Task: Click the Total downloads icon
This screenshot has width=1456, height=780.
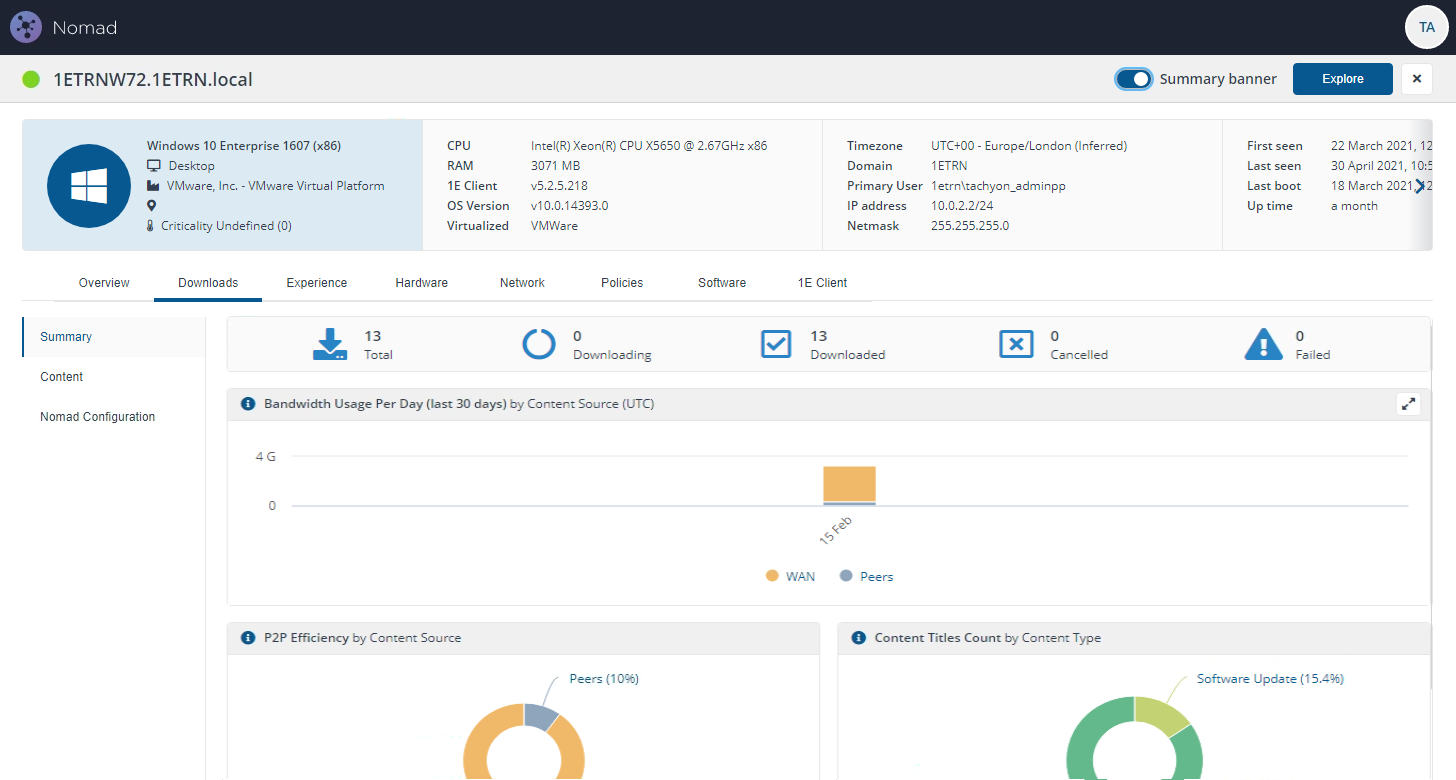Action: pos(330,344)
